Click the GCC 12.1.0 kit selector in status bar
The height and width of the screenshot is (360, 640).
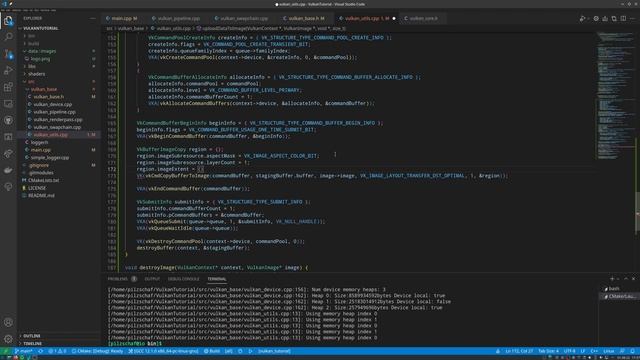point(163,351)
